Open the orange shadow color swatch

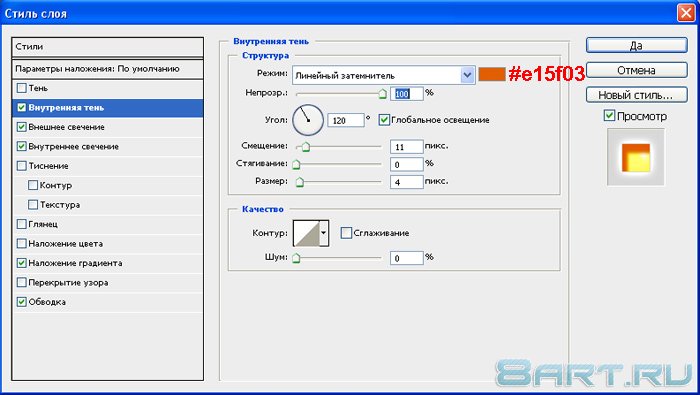492,74
